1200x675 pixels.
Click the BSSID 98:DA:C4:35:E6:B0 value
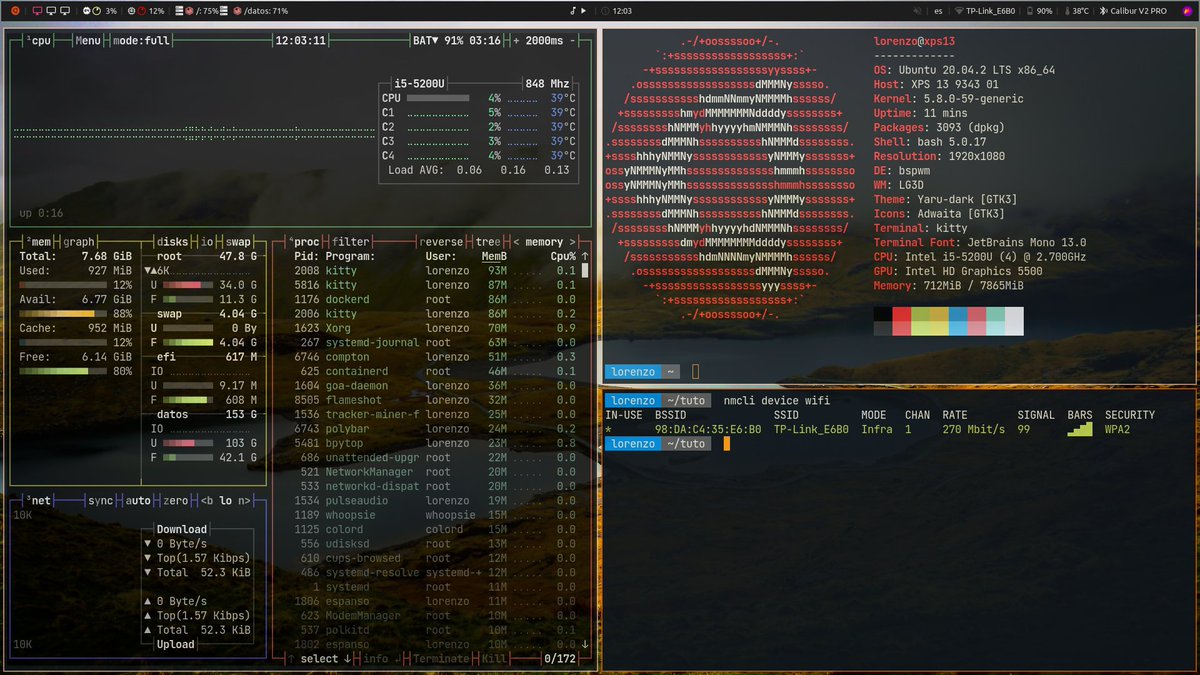pos(708,429)
